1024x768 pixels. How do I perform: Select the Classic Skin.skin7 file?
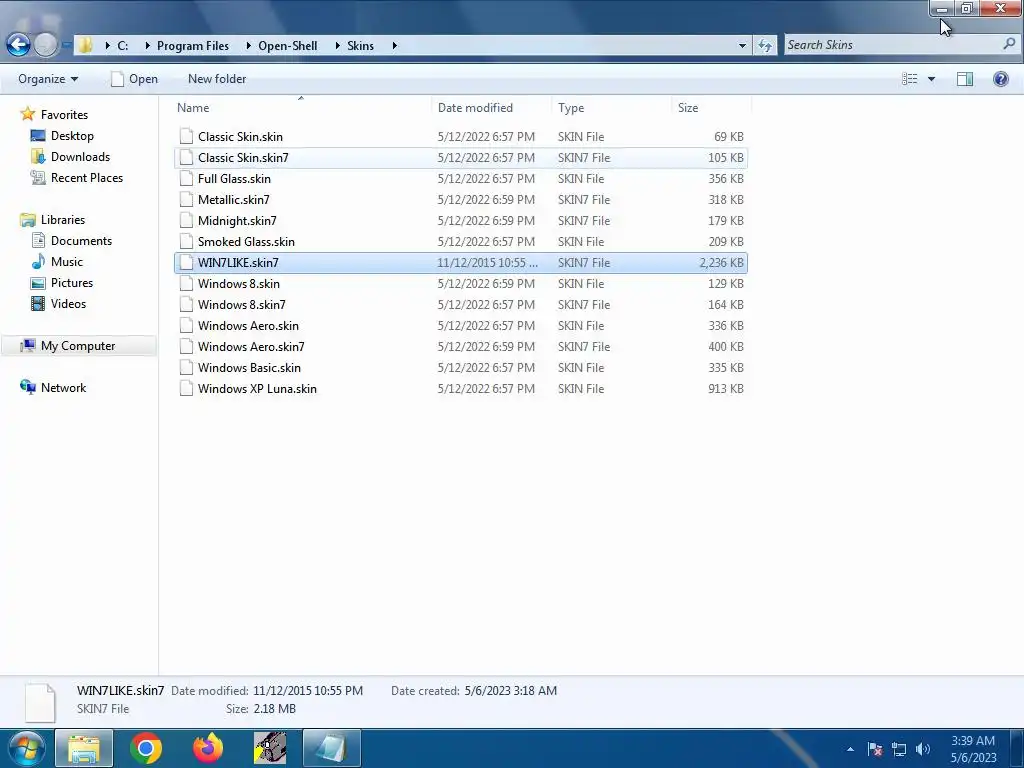(x=460, y=157)
